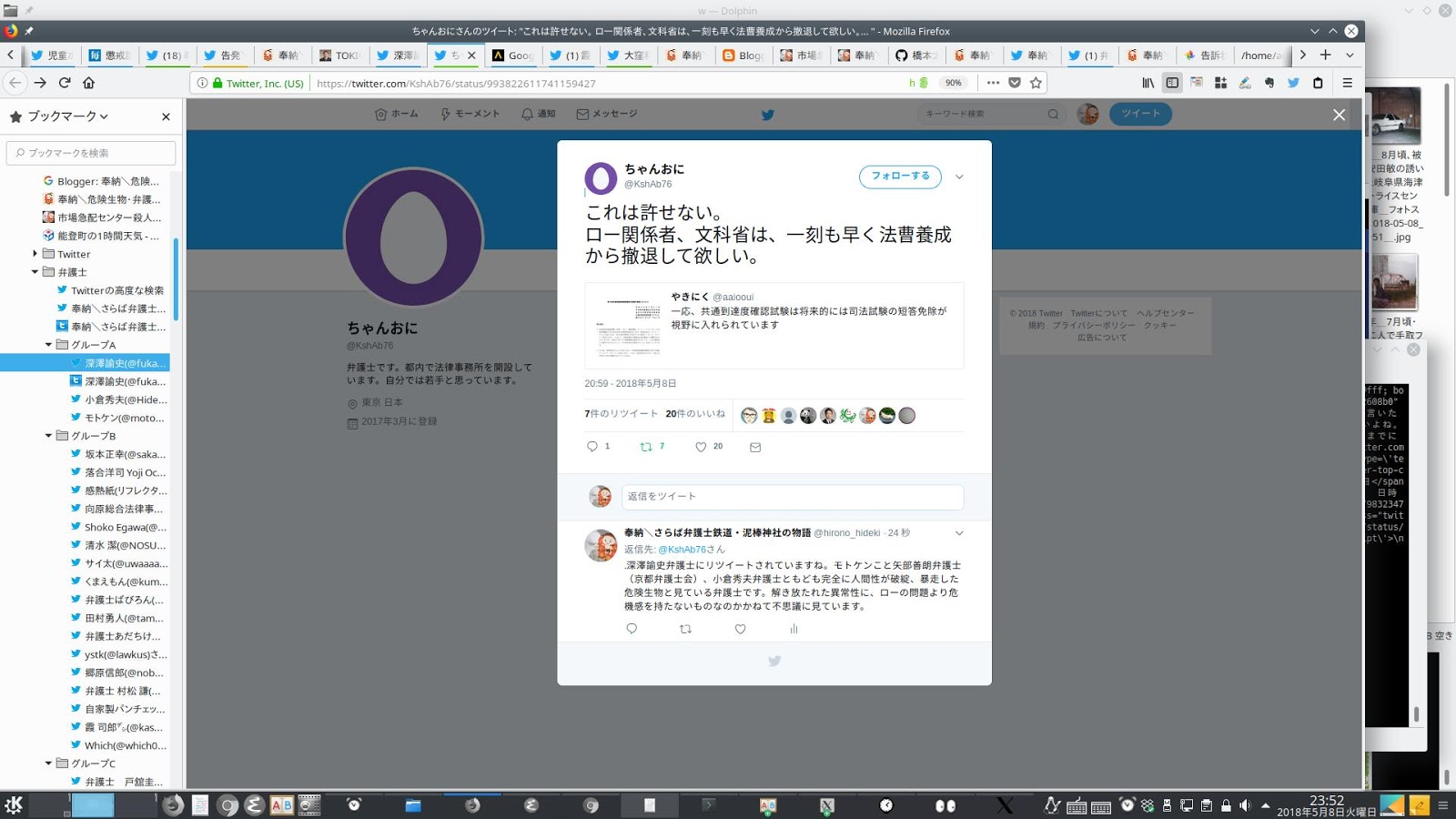
Task: Go to Firefox home page
Action: 88,83
